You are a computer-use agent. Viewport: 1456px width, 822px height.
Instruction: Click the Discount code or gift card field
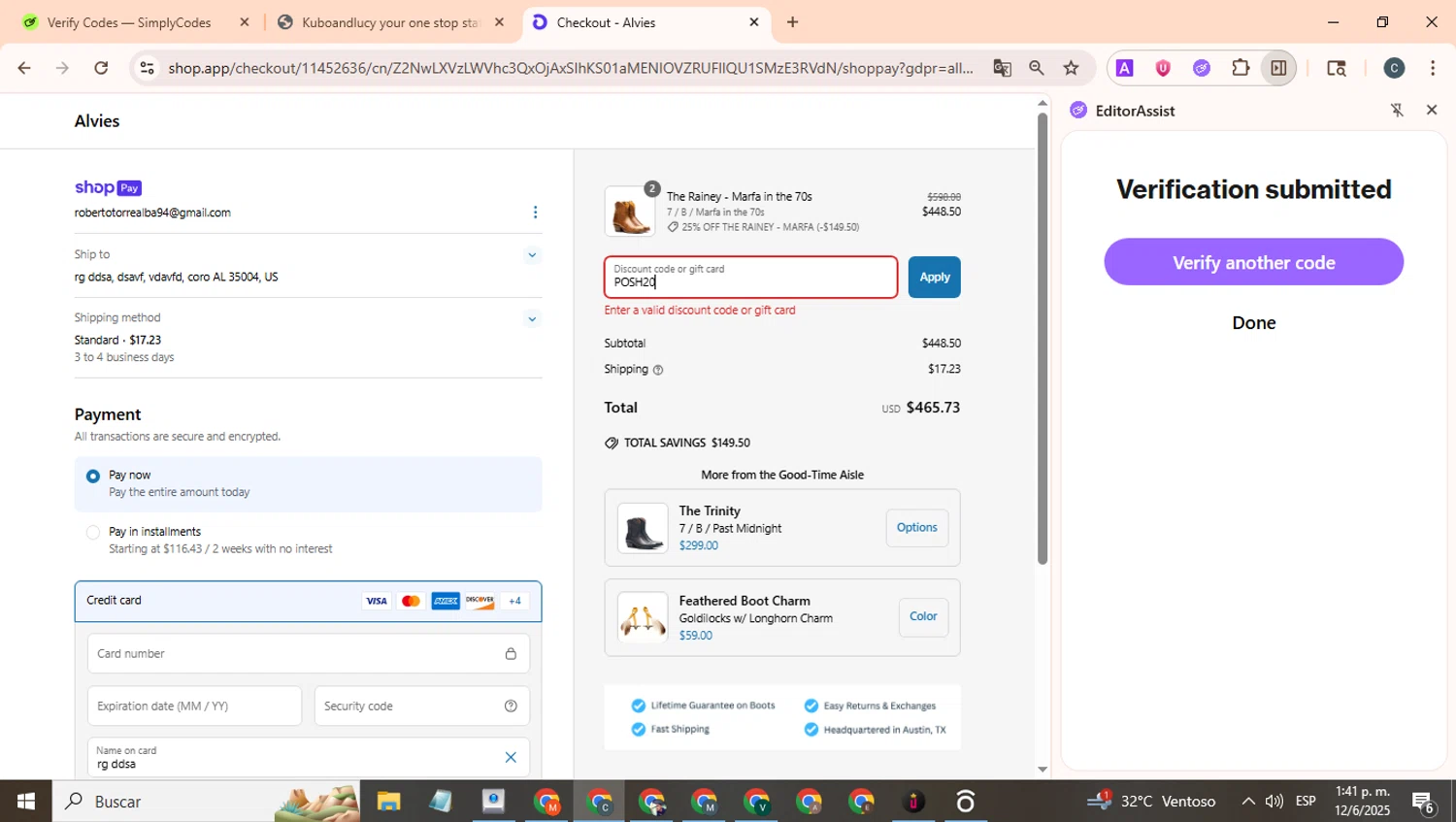(x=750, y=278)
